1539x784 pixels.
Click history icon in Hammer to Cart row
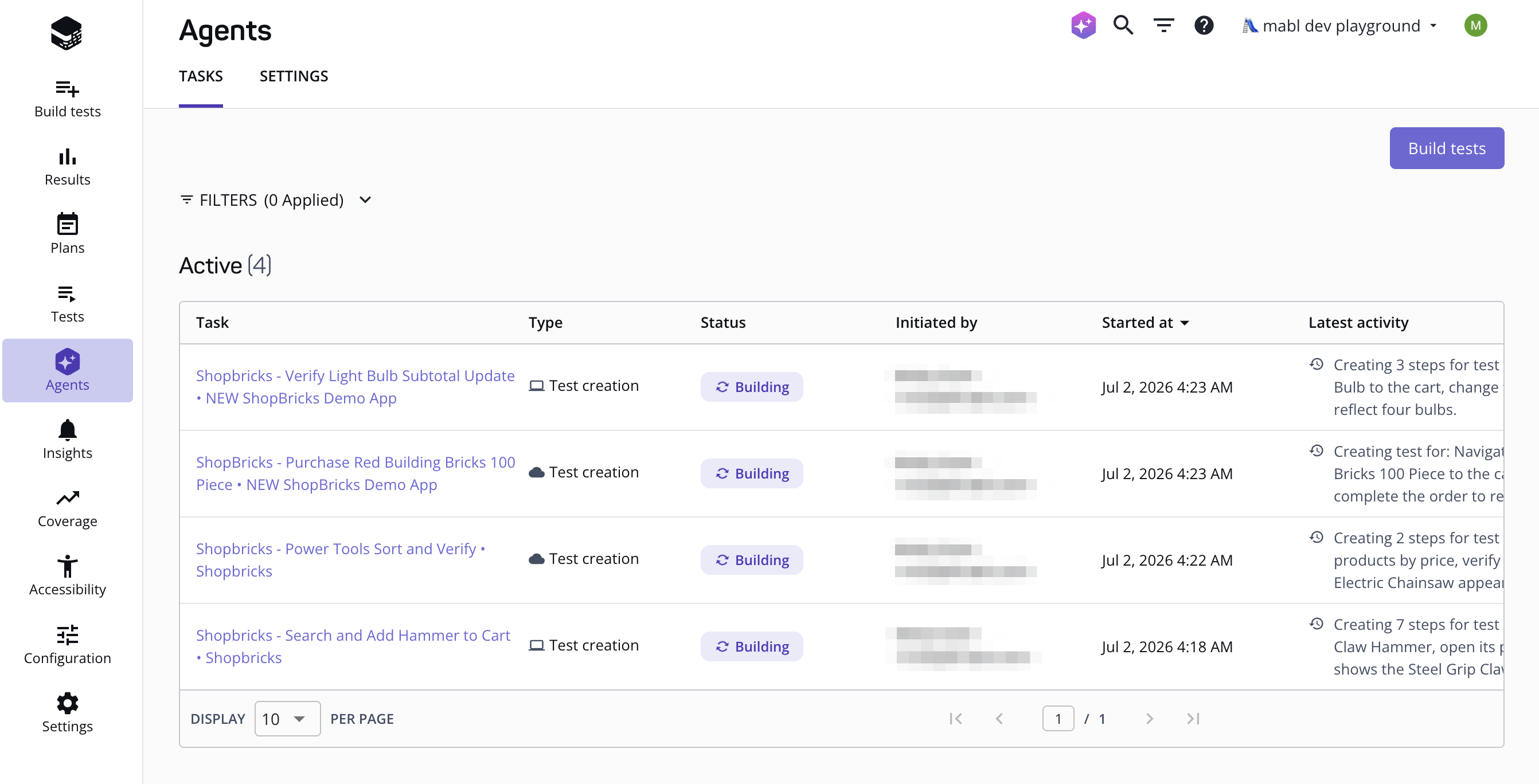[1317, 624]
